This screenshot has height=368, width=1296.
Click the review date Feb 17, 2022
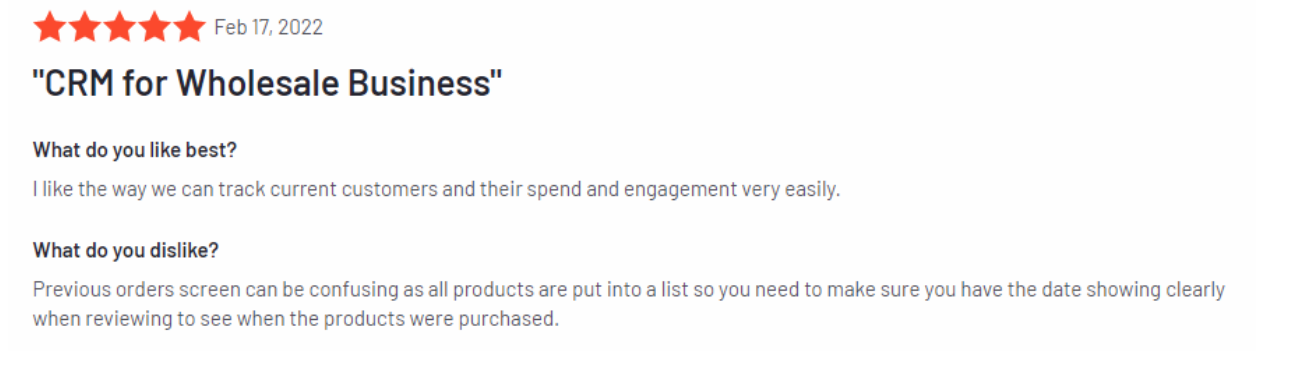pyautogui.click(x=268, y=27)
